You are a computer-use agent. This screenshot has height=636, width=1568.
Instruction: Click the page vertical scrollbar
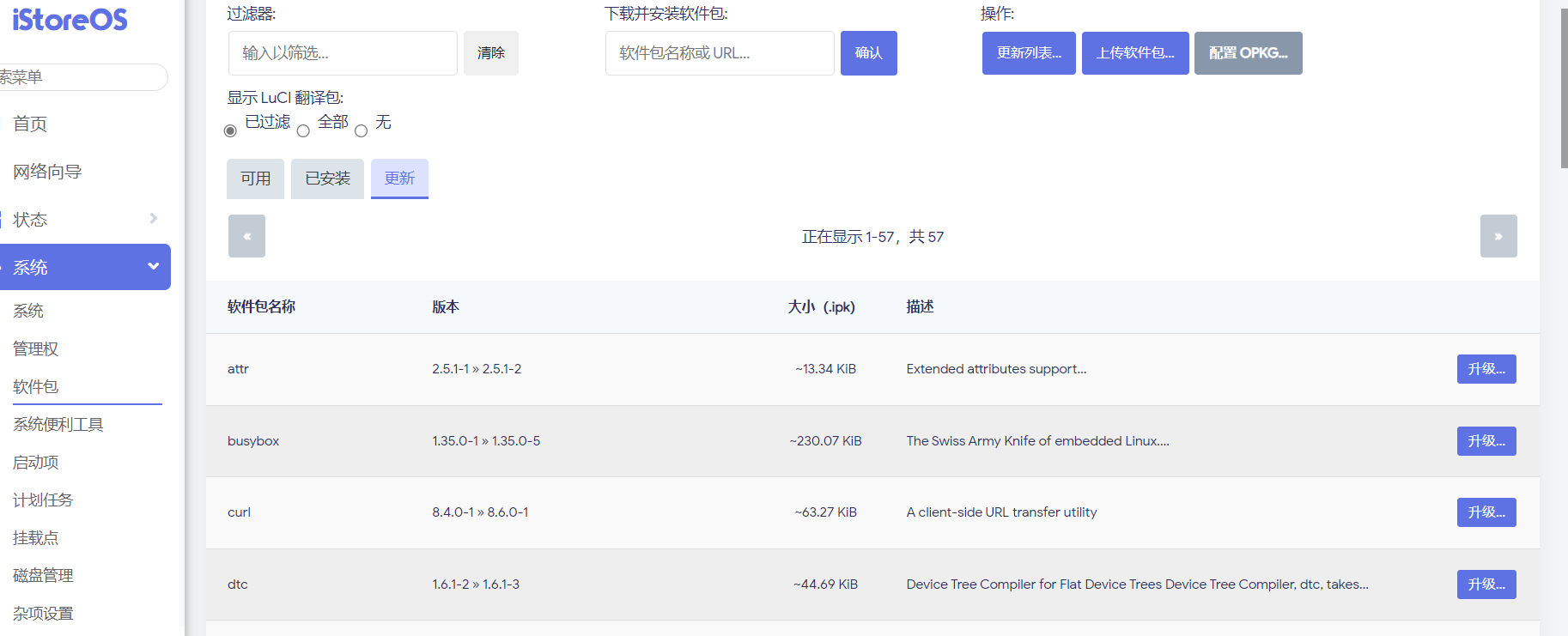click(x=1563, y=86)
